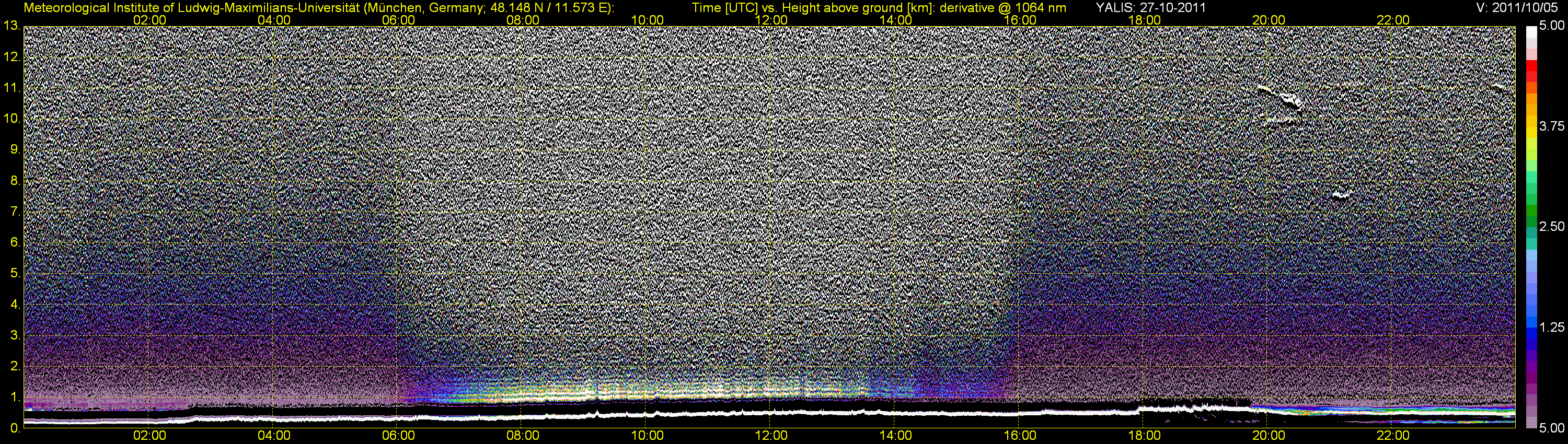Click the 12:00 label on the bottom time axis

(771, 436)
